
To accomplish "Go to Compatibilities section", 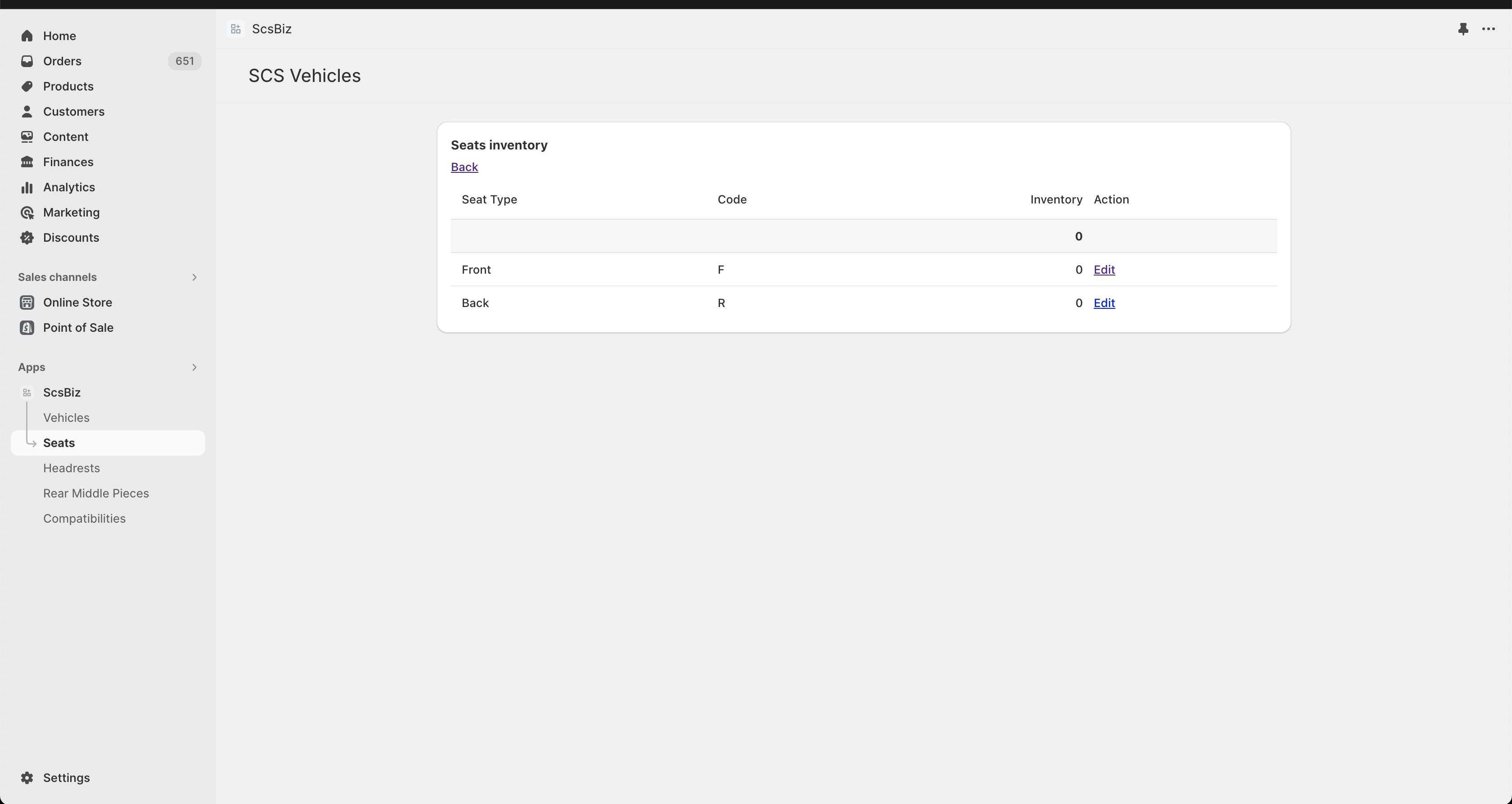I will click(84, 519).
